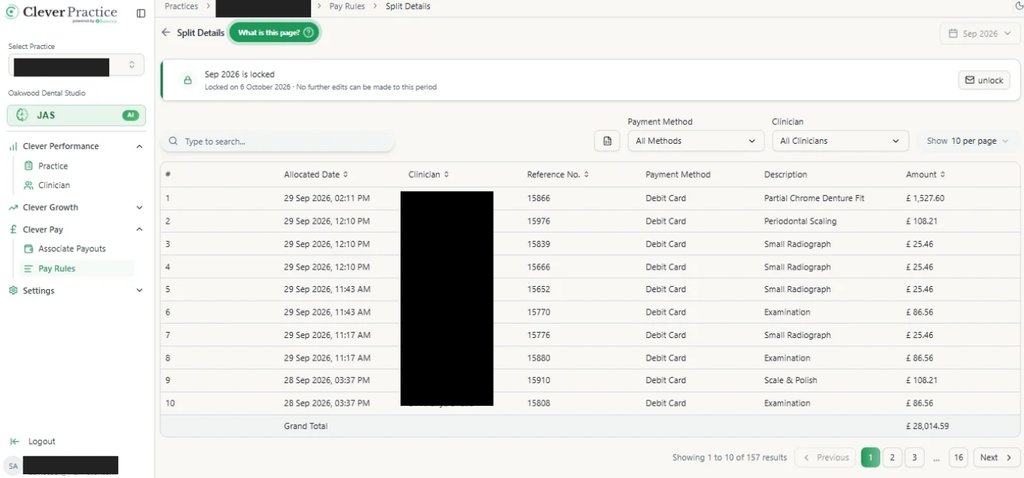Open the Show 10 per page dropdown

pos(967,141)
